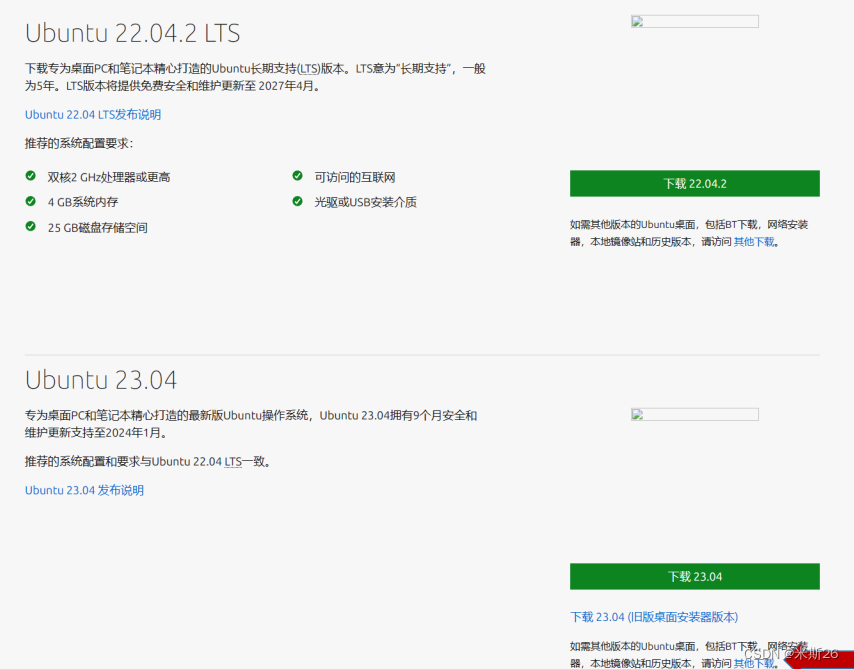
Task: Click check icon next to 光驱或USB安装介质
Action: coord(297,201)
